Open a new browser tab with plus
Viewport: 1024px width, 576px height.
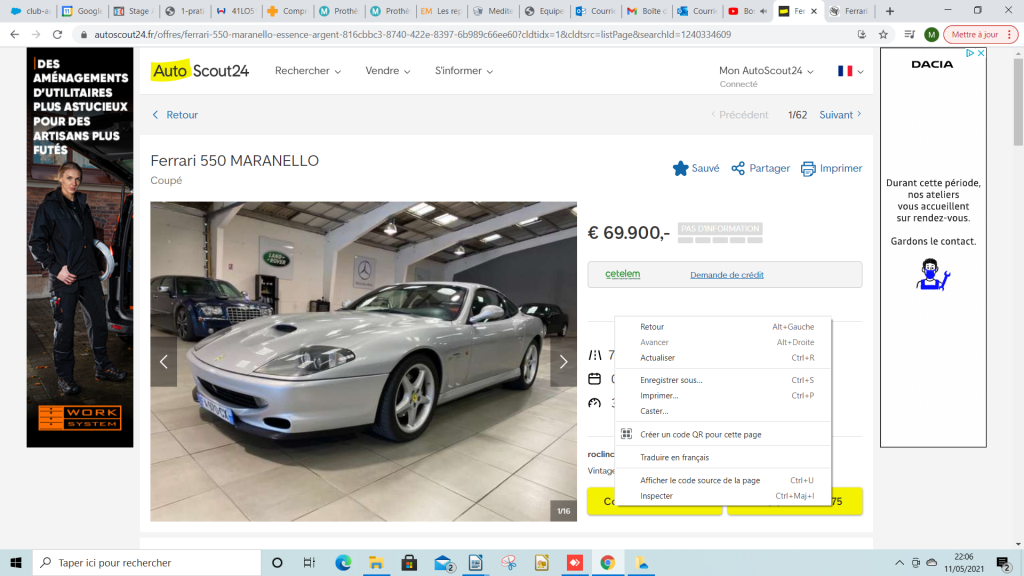pyautogui.click(x=889, y=11)
